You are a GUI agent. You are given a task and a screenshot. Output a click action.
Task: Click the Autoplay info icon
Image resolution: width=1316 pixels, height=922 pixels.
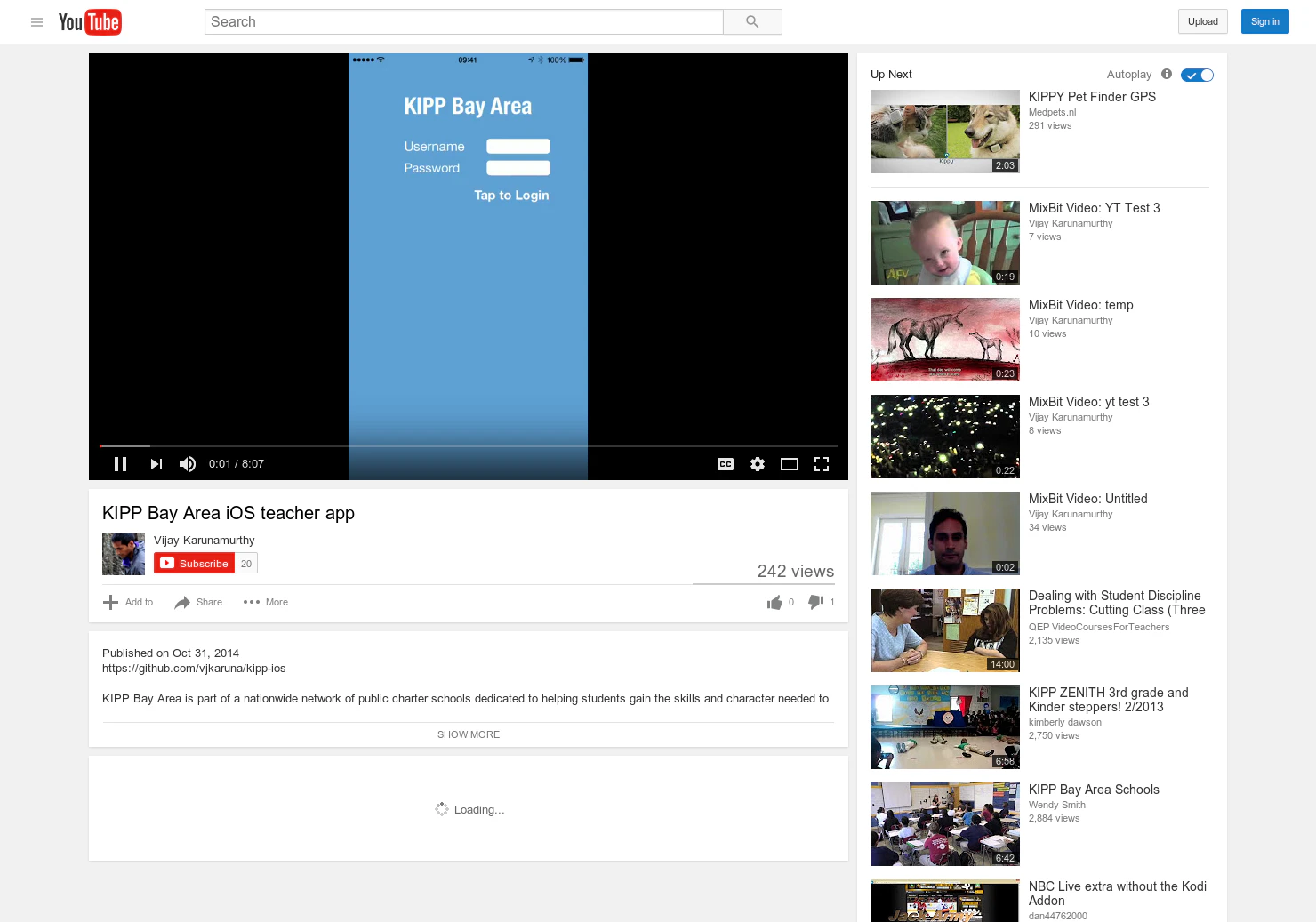1167,75
